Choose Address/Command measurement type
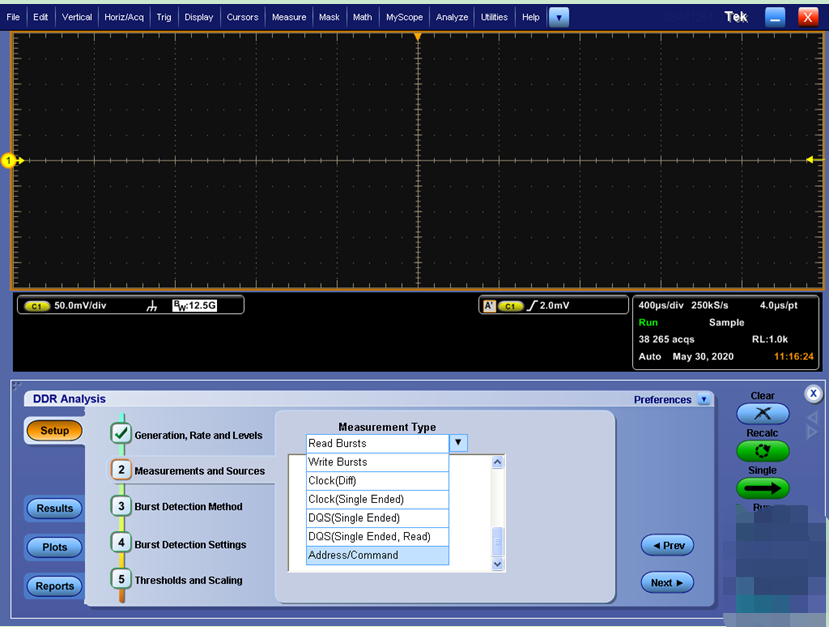 tap(377, 555)
